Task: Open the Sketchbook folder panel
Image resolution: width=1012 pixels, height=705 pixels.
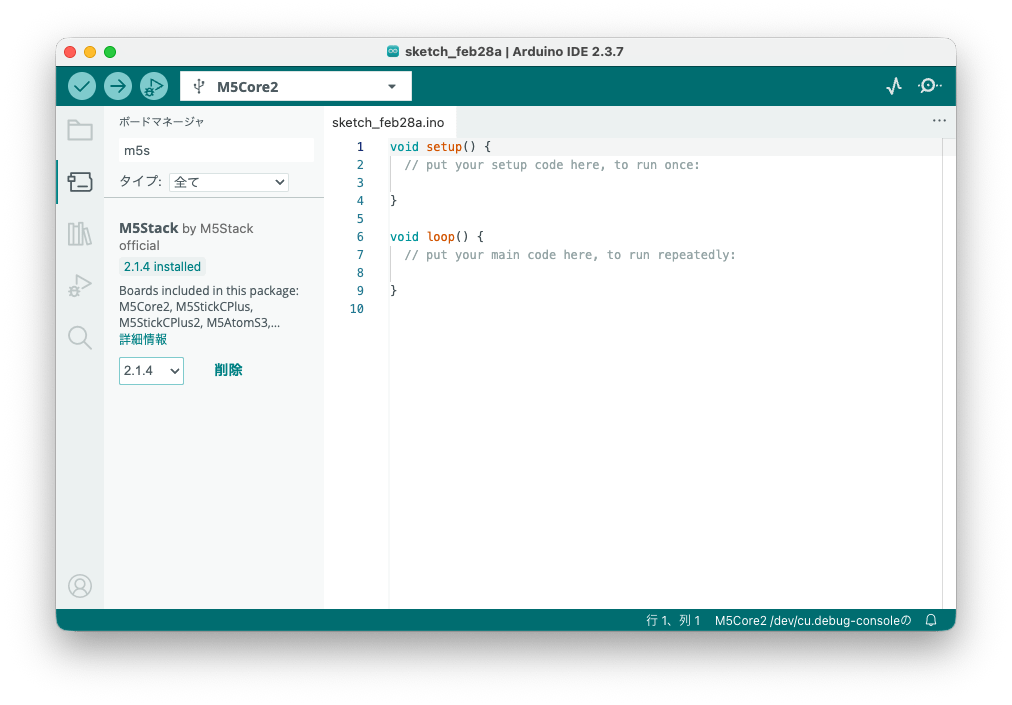Action: point(80,130)
